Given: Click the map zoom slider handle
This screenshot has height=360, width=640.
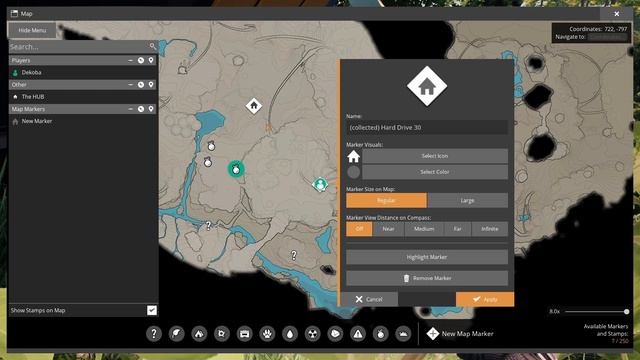Looking at the screenshot, I should tap(627, 311).
